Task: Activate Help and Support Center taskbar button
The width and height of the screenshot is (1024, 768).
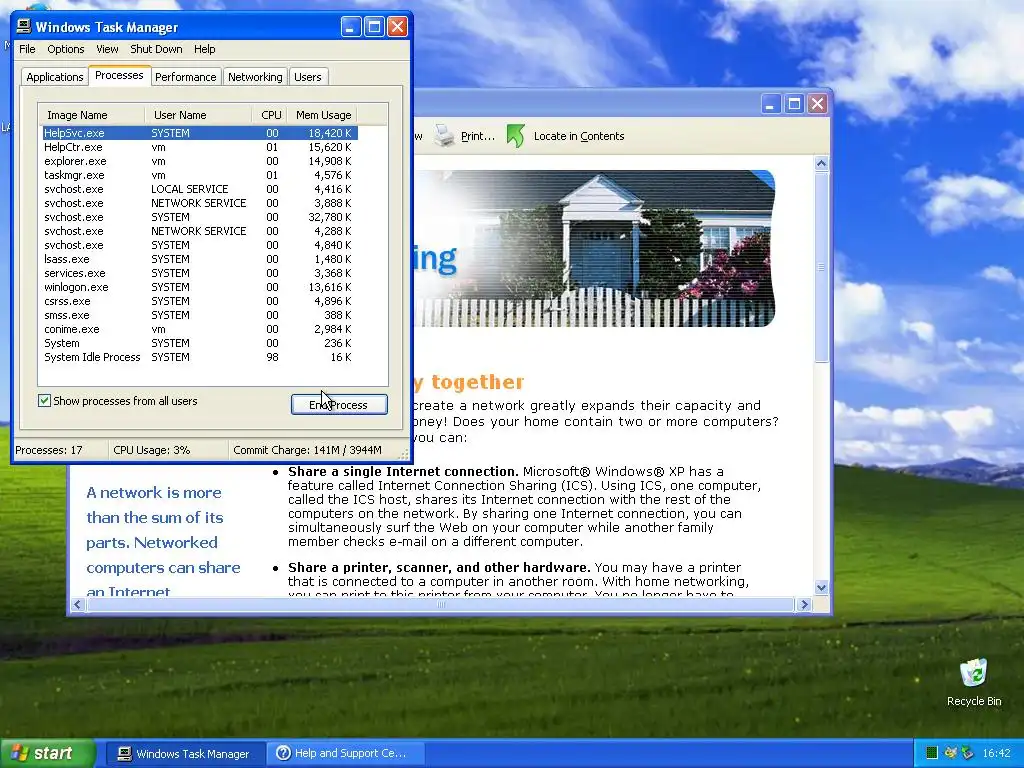Action: (x=346, y=753)
